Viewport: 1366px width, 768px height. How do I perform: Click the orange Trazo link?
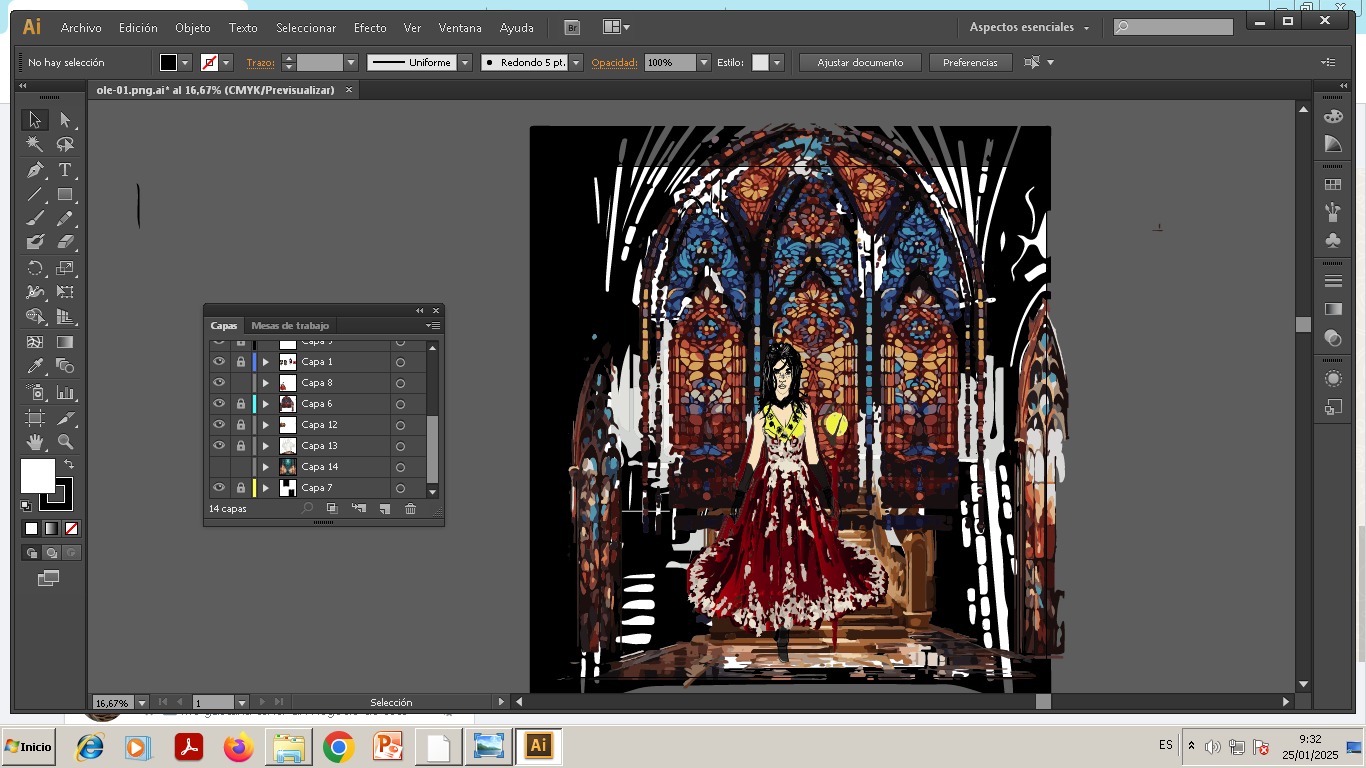tap(260, 62)
